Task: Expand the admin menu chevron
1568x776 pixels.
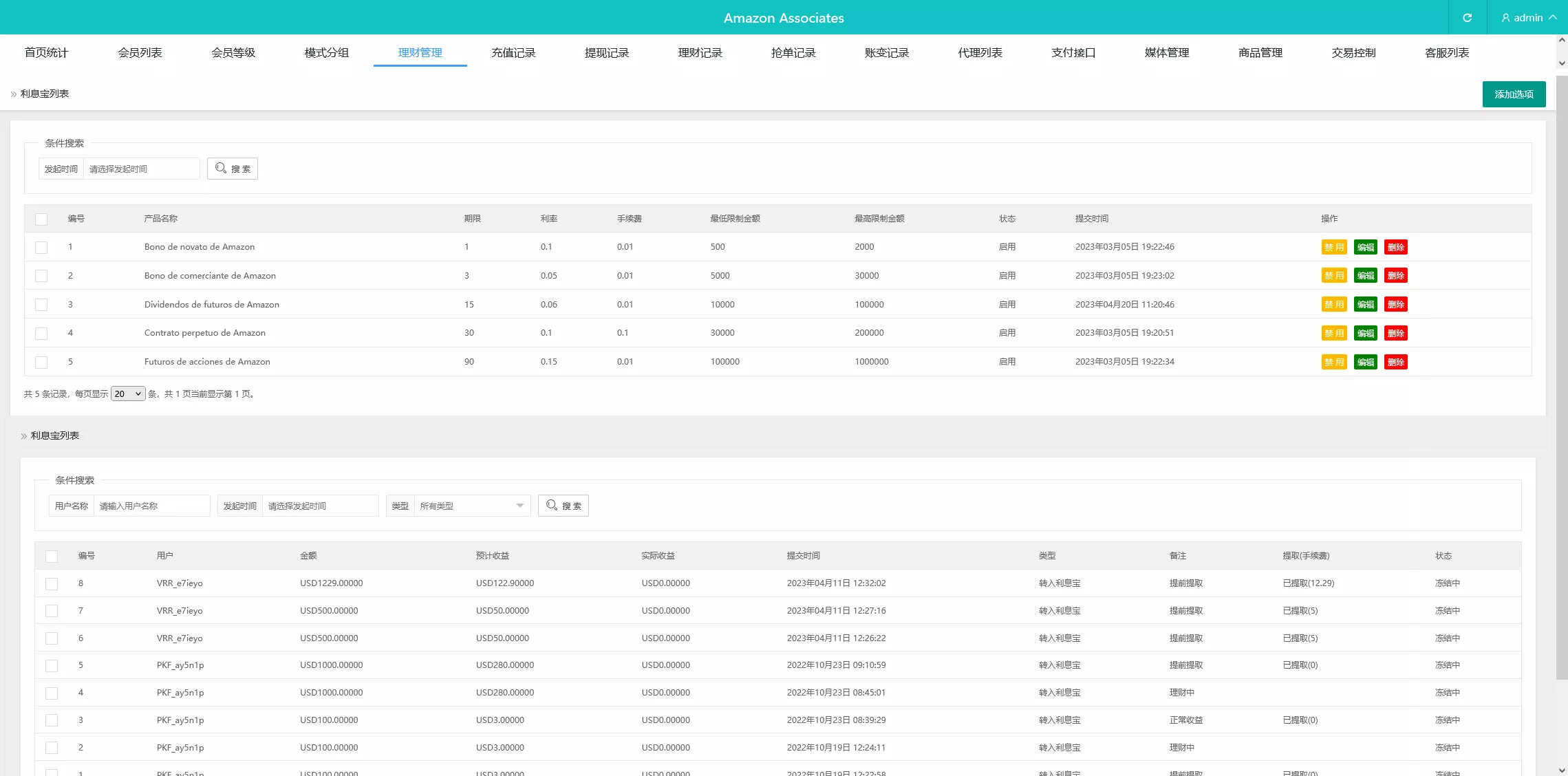Action: [1553, 18]
